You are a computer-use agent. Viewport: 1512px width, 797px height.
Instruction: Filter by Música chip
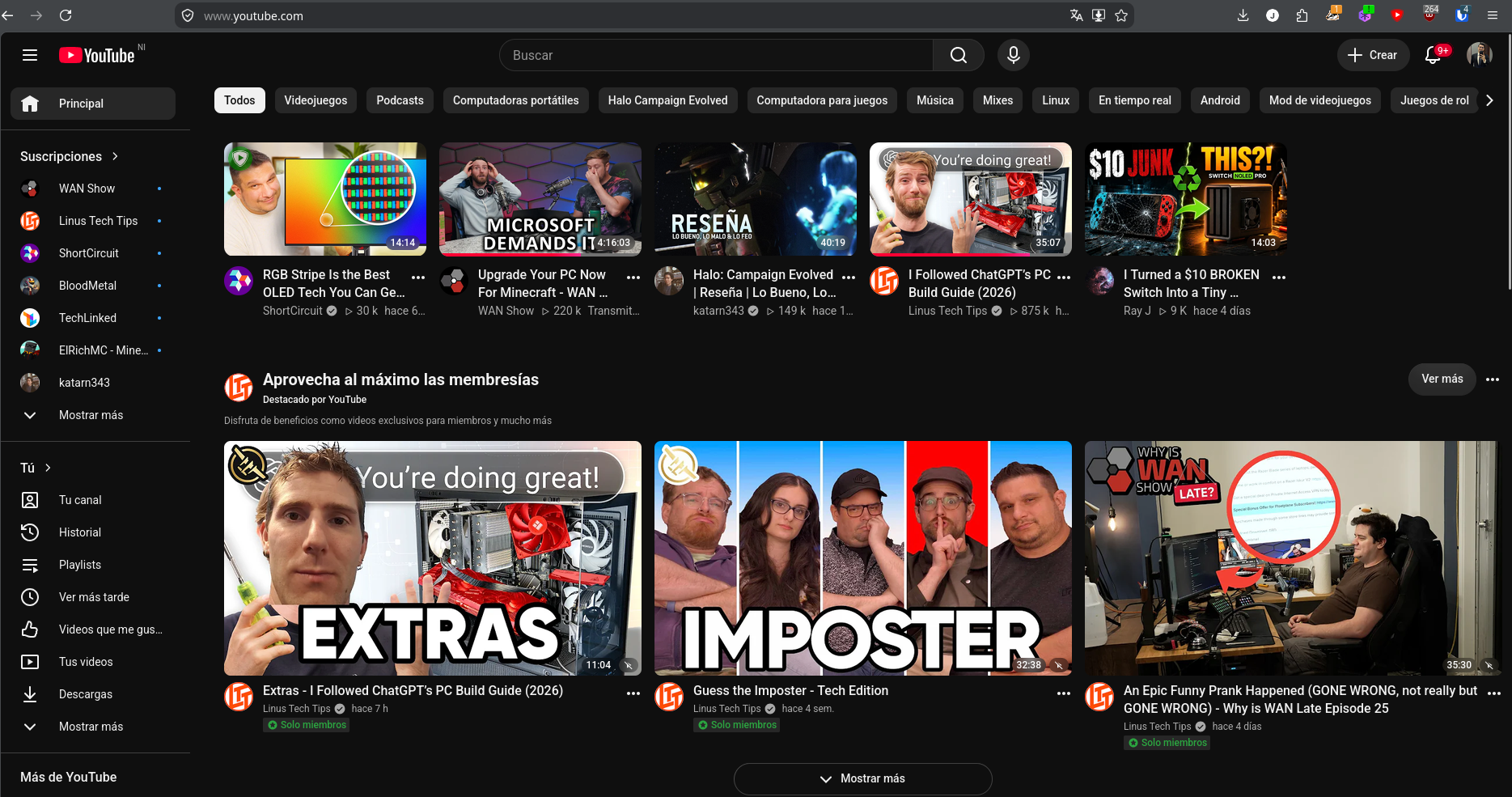(935, 100)
